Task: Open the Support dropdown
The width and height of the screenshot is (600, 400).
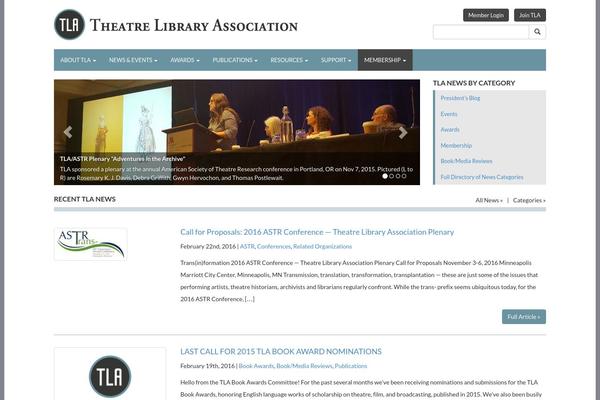Action: pyautogui.click(x=336, y=60)
